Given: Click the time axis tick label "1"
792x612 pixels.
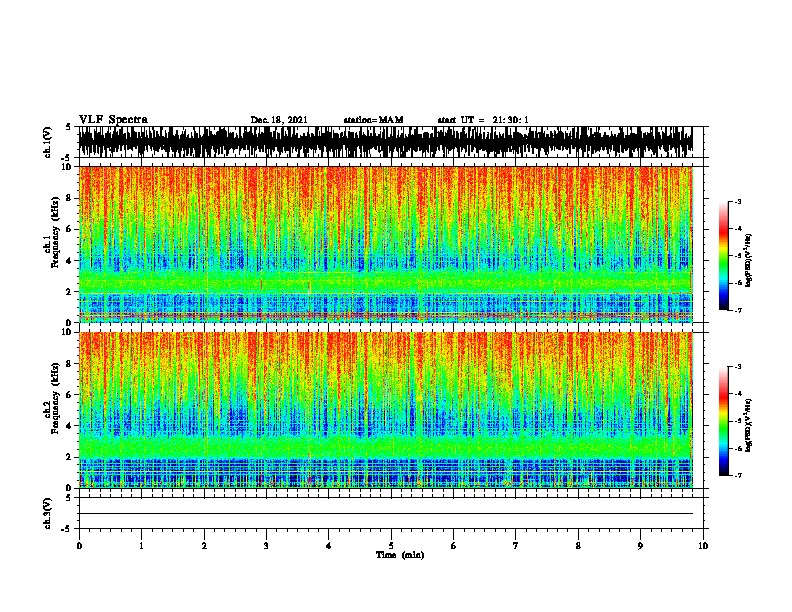Looking at the screenshot, I should 141,546.
